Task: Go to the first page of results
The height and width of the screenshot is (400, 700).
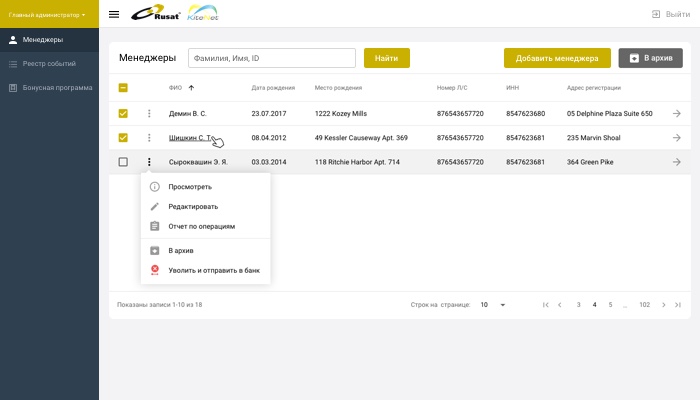Action: coord(545,304)
